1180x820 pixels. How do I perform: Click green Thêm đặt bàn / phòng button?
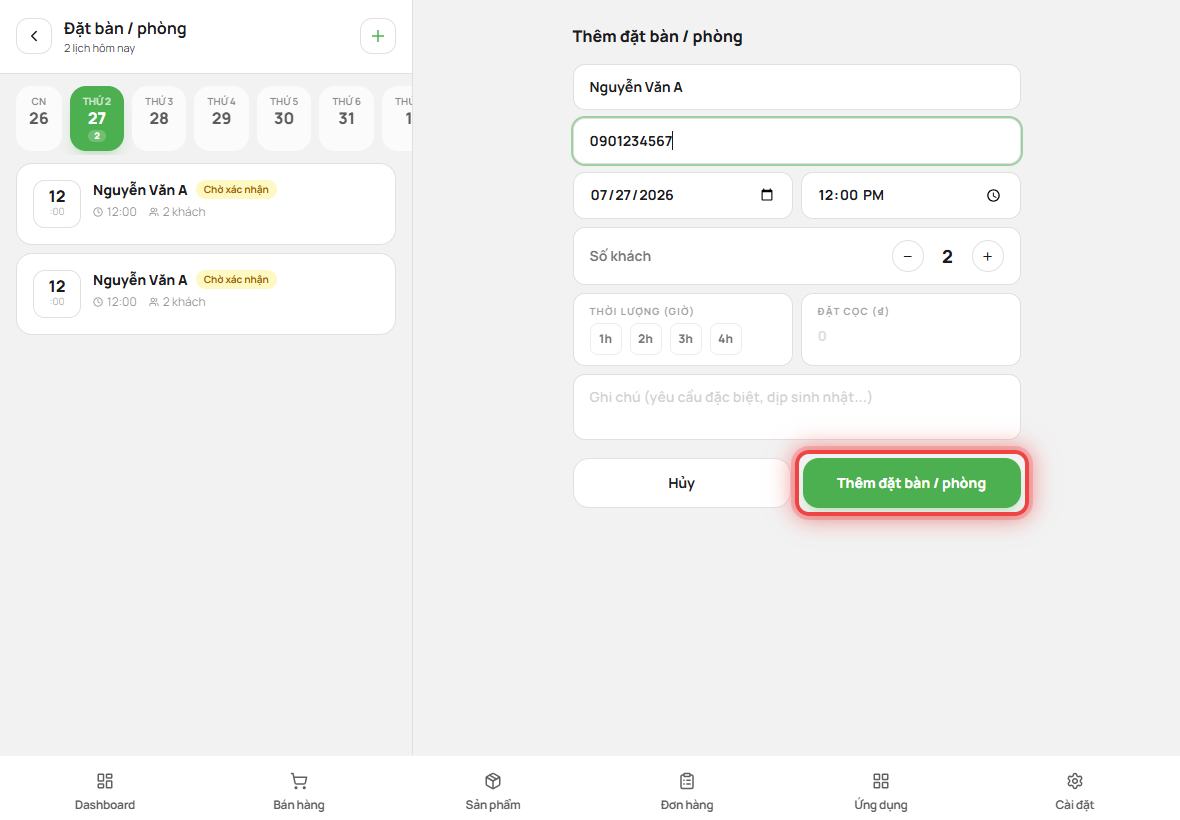(911, 483)
